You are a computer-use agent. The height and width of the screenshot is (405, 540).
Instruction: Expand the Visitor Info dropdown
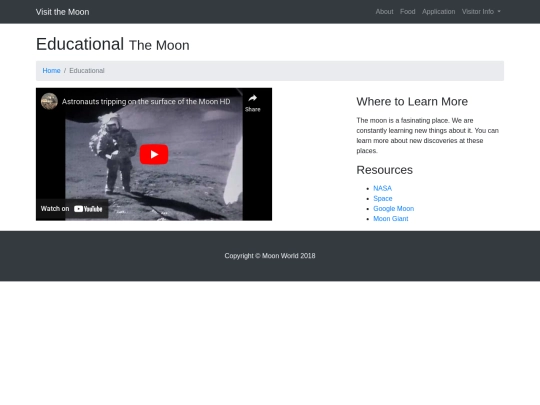click(481, 12)
